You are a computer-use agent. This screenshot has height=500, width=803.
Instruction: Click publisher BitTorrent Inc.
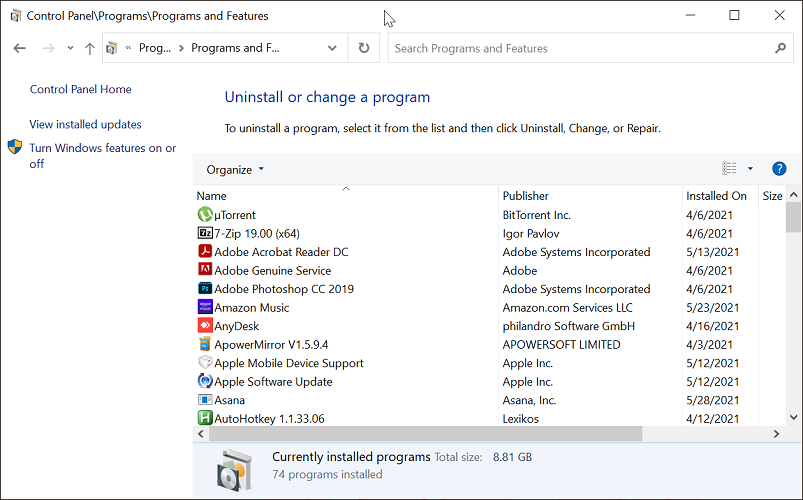536,215
